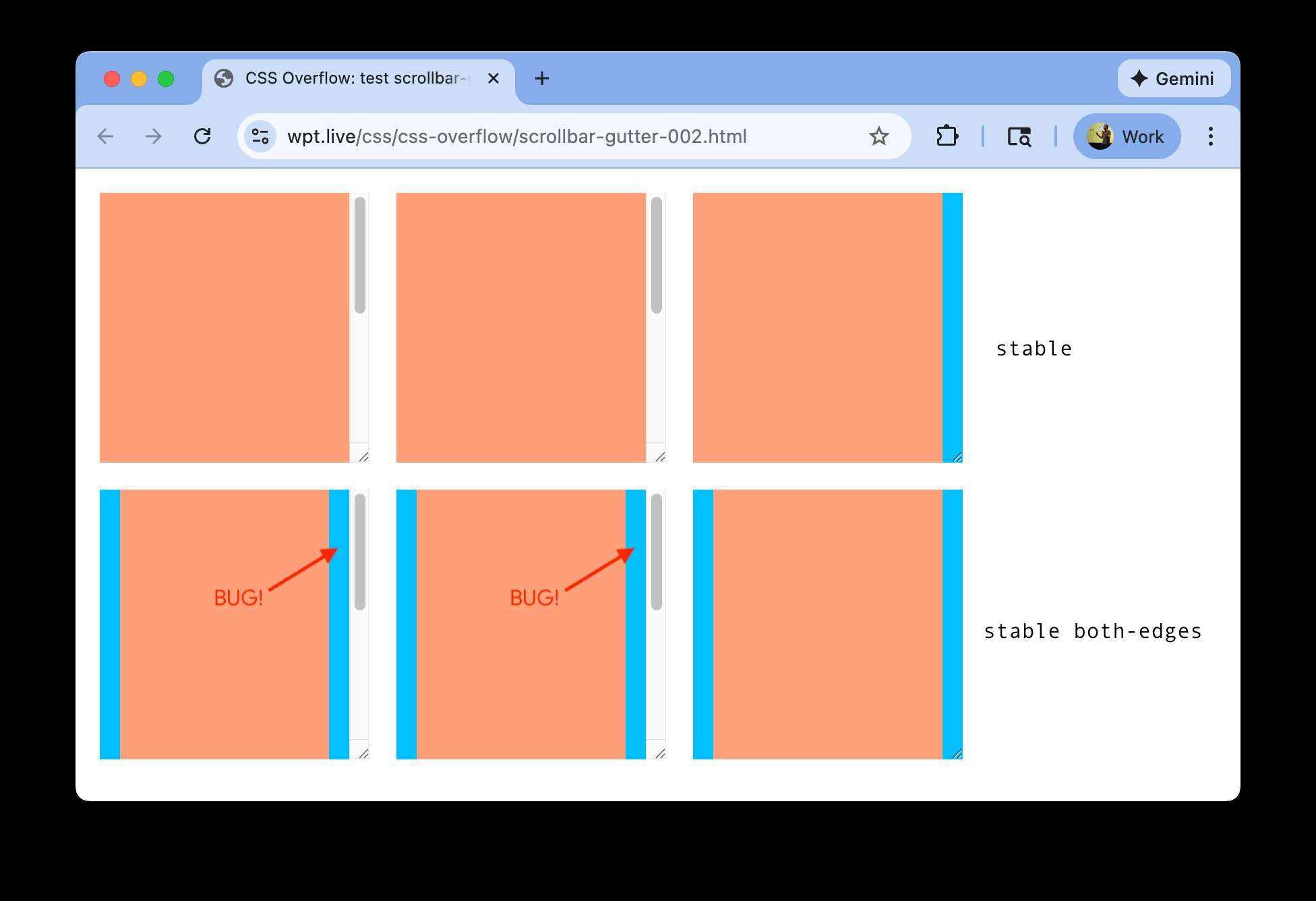Open the Gemini button
Image resolution: width=1316 pixels, height=901 pixels.
point(1173,79)
